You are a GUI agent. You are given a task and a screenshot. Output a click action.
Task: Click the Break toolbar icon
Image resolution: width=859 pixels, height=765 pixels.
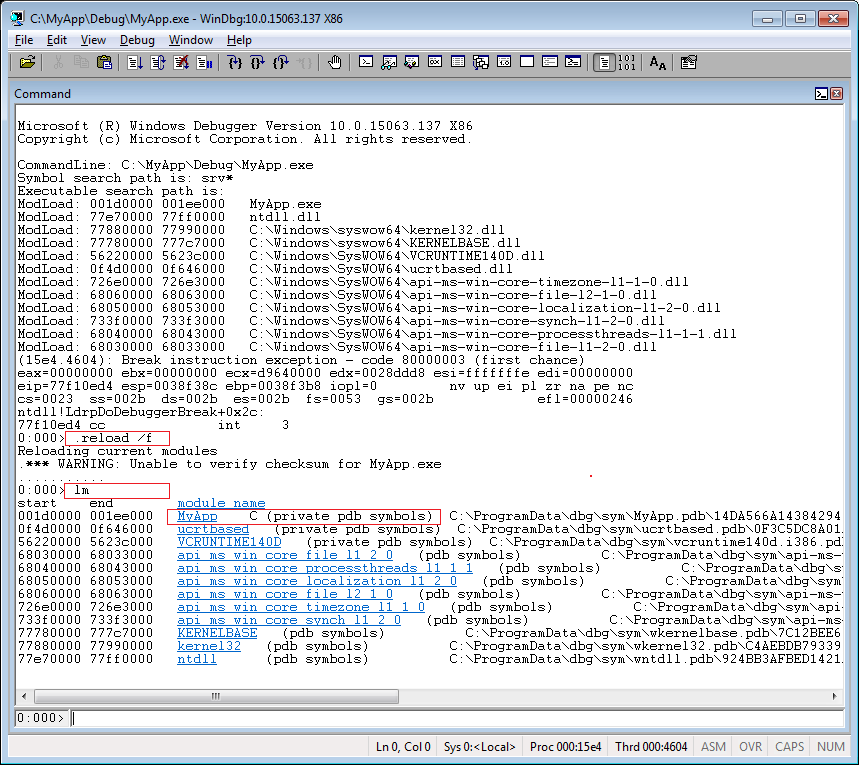[x=204, y=62]
